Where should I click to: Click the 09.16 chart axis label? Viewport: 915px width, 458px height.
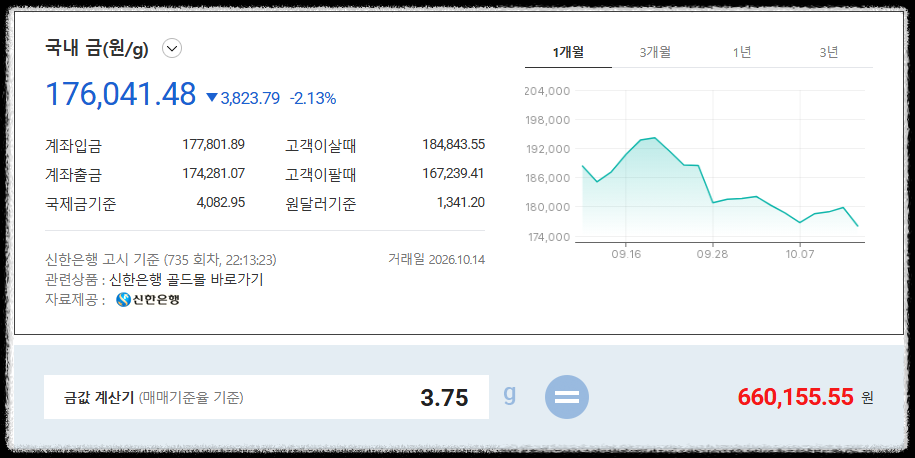(626, 254)
